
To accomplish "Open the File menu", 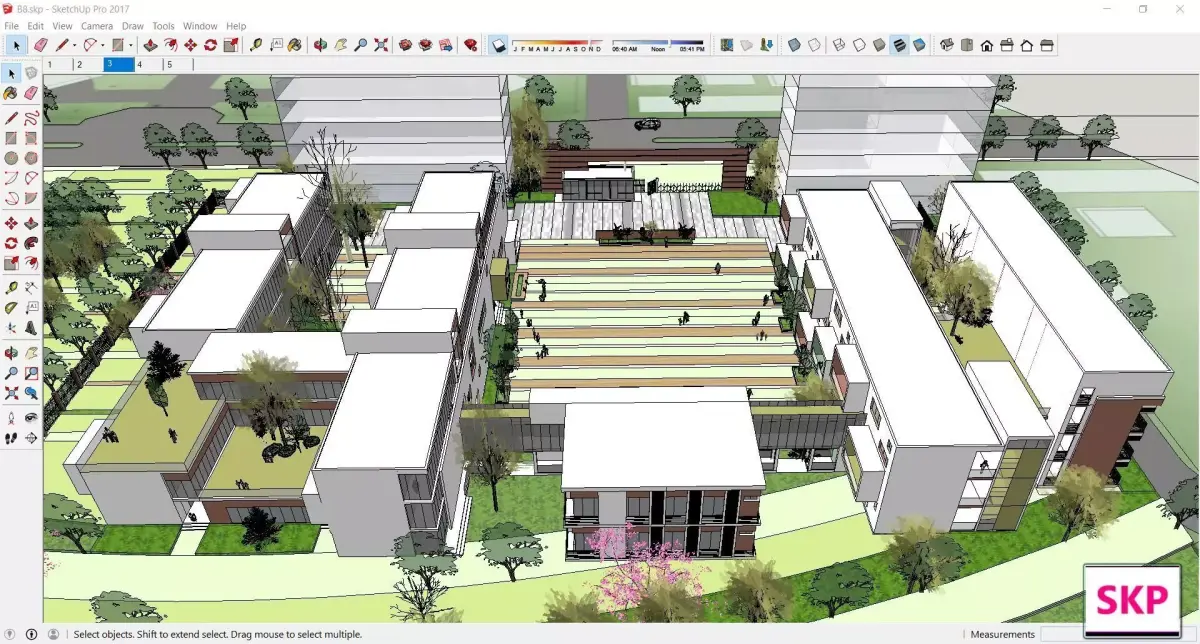I will click(12, 25).
